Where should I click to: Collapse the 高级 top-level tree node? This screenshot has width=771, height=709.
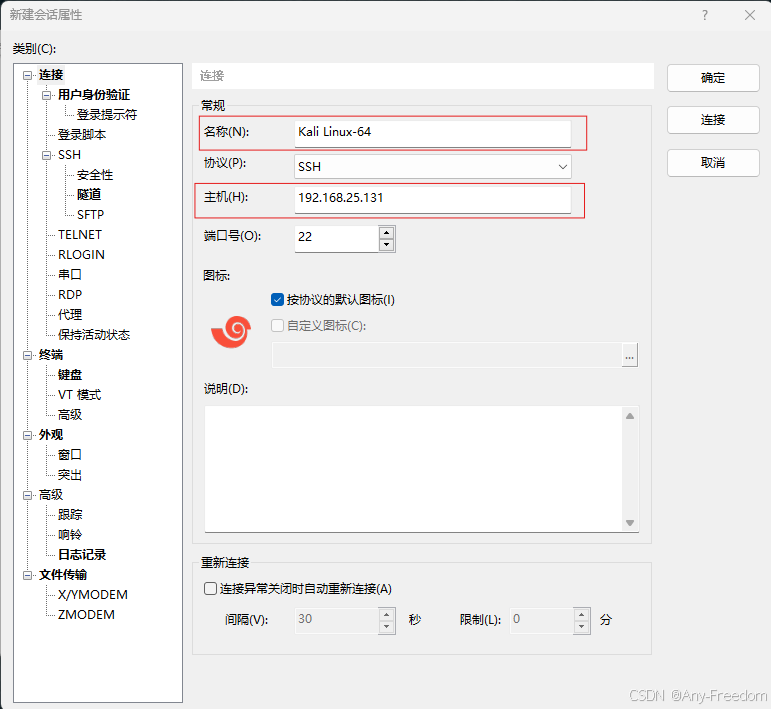pos(28,496)
